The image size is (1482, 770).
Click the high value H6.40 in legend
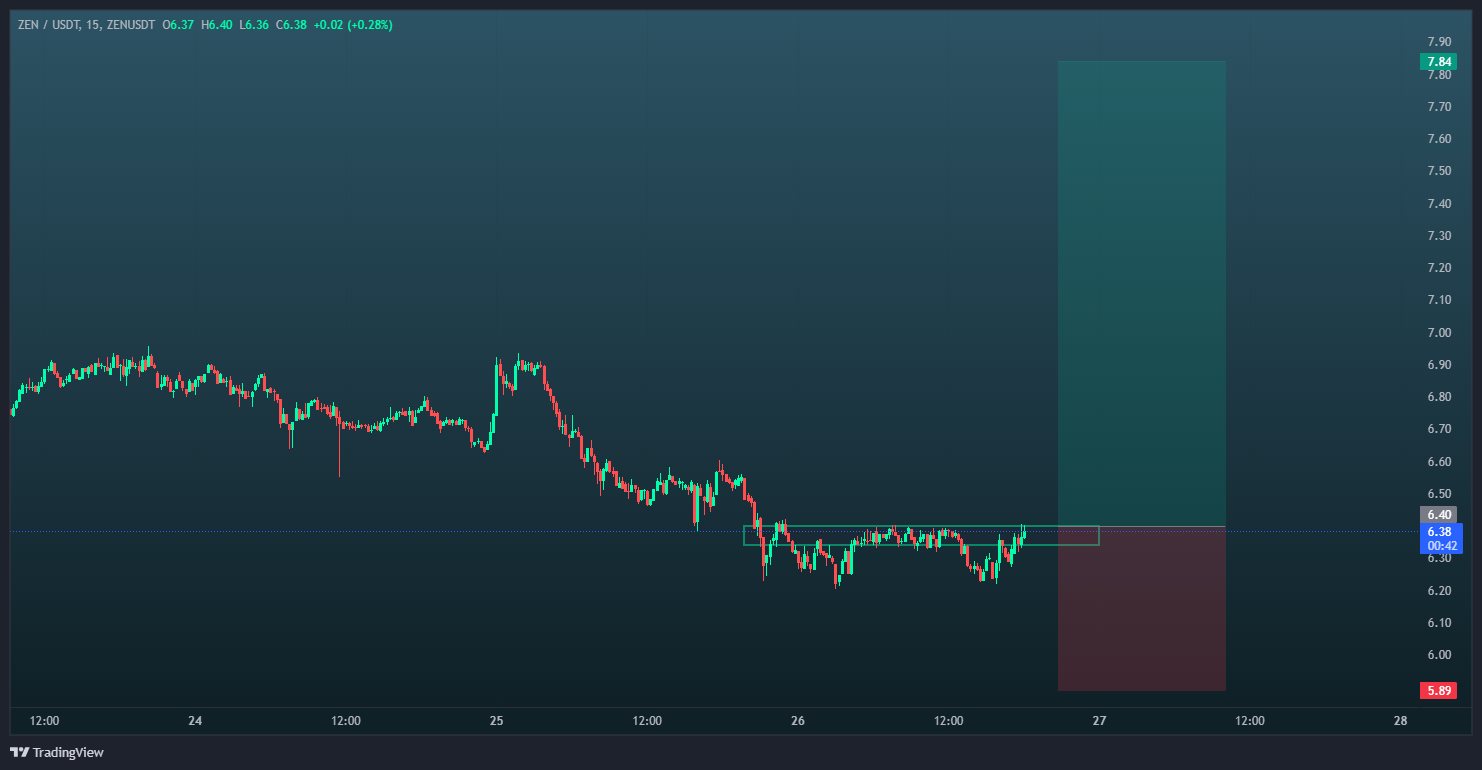click(217, 24)
